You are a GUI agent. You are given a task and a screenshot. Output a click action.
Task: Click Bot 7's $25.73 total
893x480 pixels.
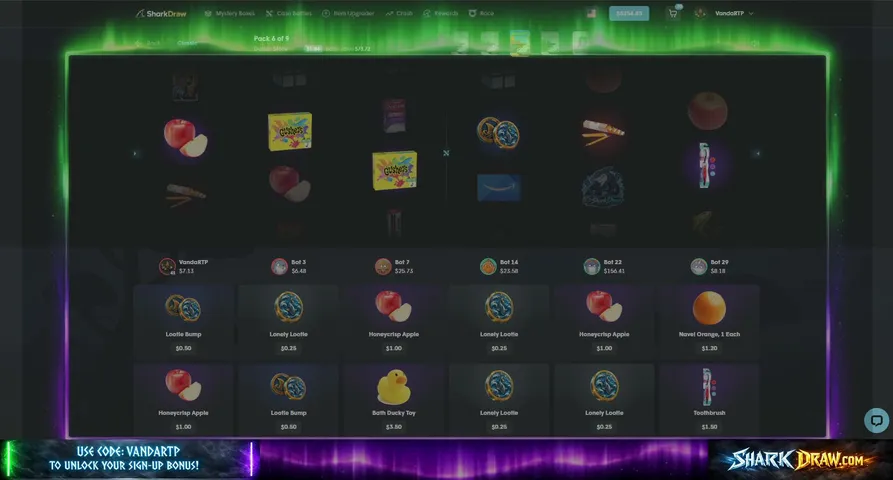[x=404, y=271]
